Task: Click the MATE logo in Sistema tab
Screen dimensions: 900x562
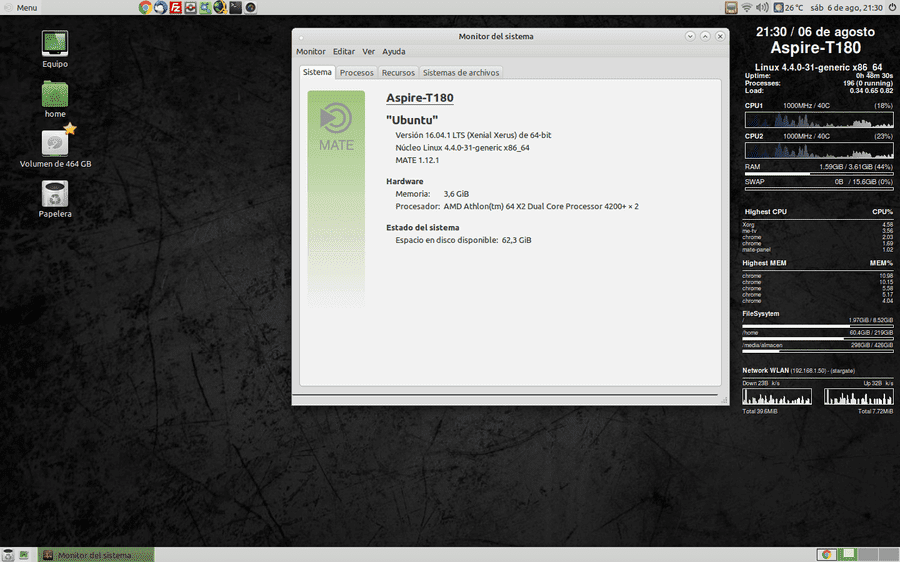Action: click(x=336, y=126)
